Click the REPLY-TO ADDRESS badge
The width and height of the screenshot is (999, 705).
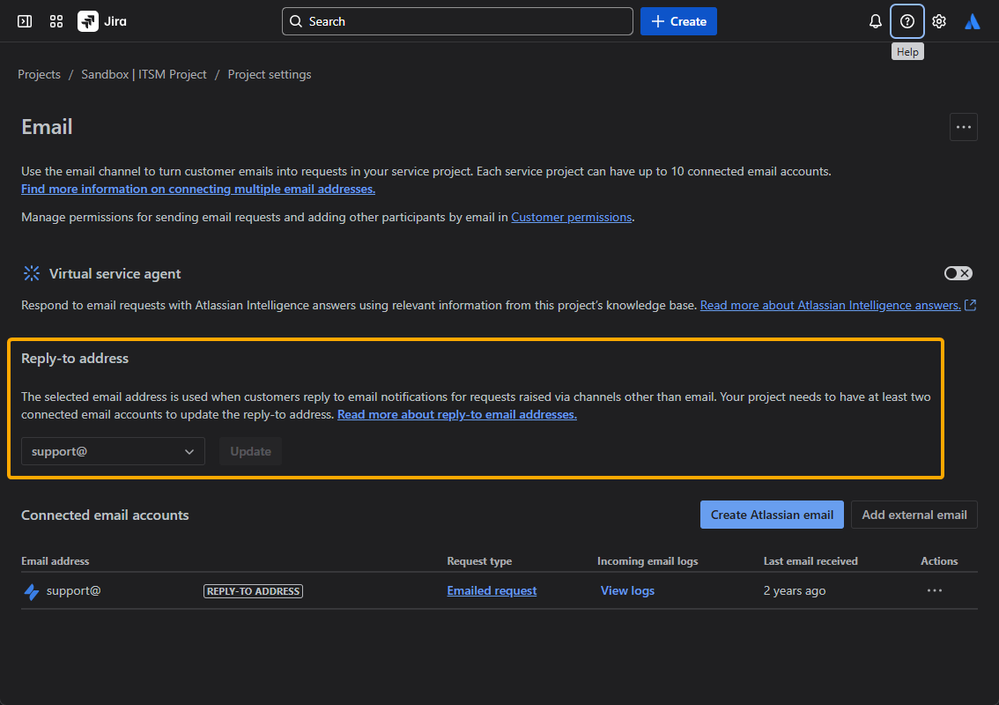click(253, 591)
